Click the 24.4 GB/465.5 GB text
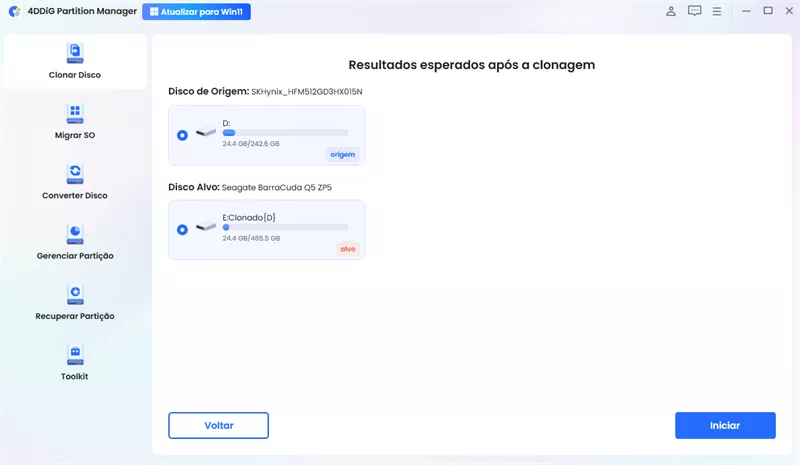The width and height of the screenshot is (800, 465). click(x=251, y=238)
